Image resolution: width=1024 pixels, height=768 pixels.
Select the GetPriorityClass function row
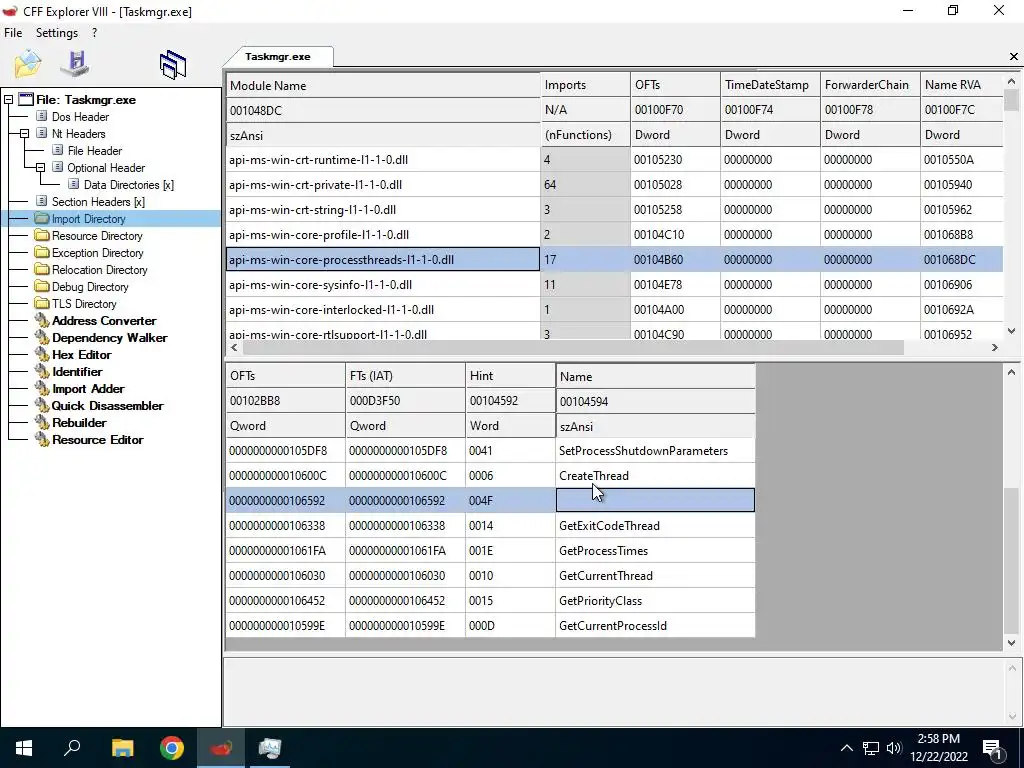click(490, 601)
